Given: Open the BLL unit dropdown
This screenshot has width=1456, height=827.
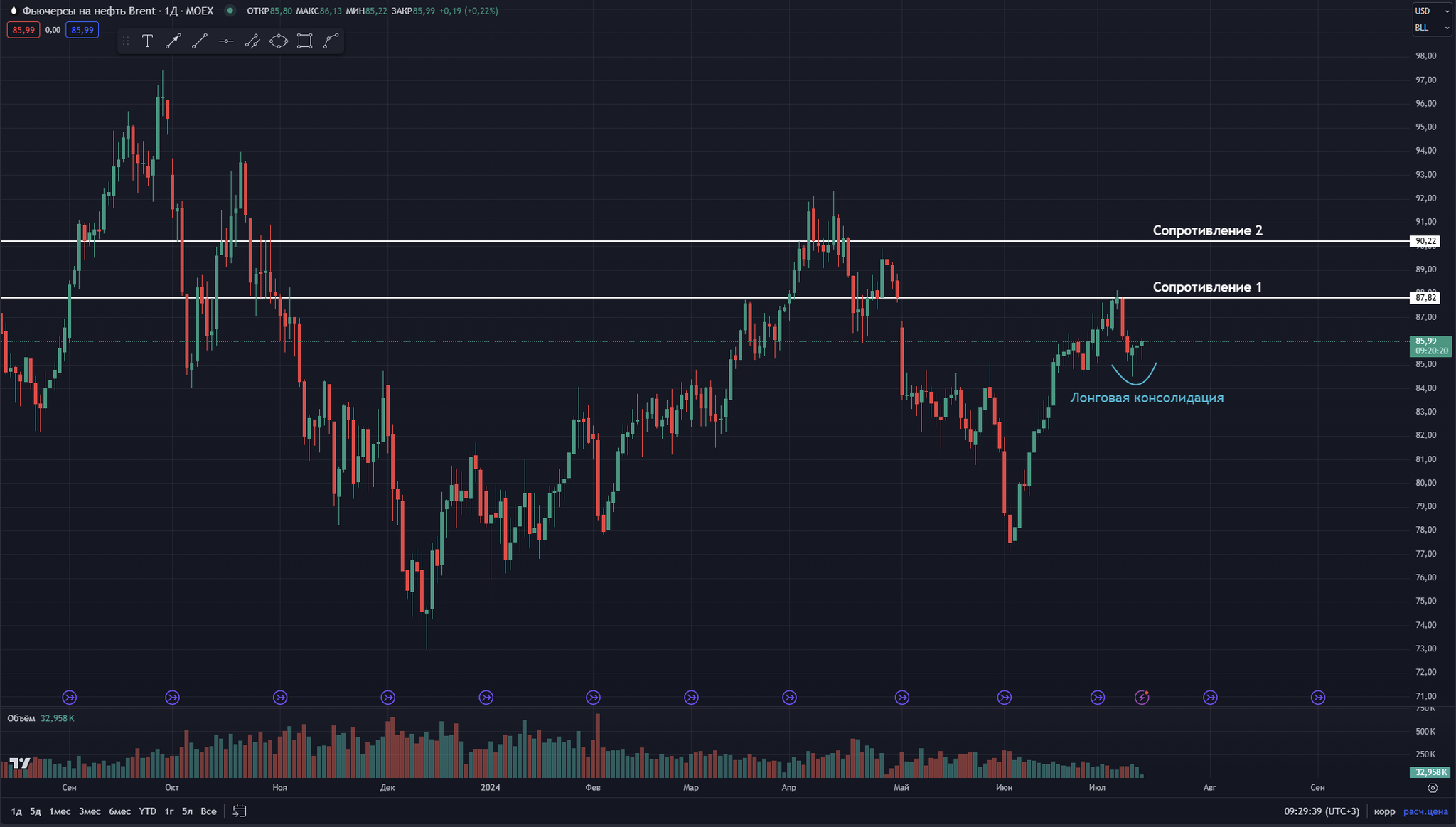Looking at the screenshot, I should pos(1432,28).
